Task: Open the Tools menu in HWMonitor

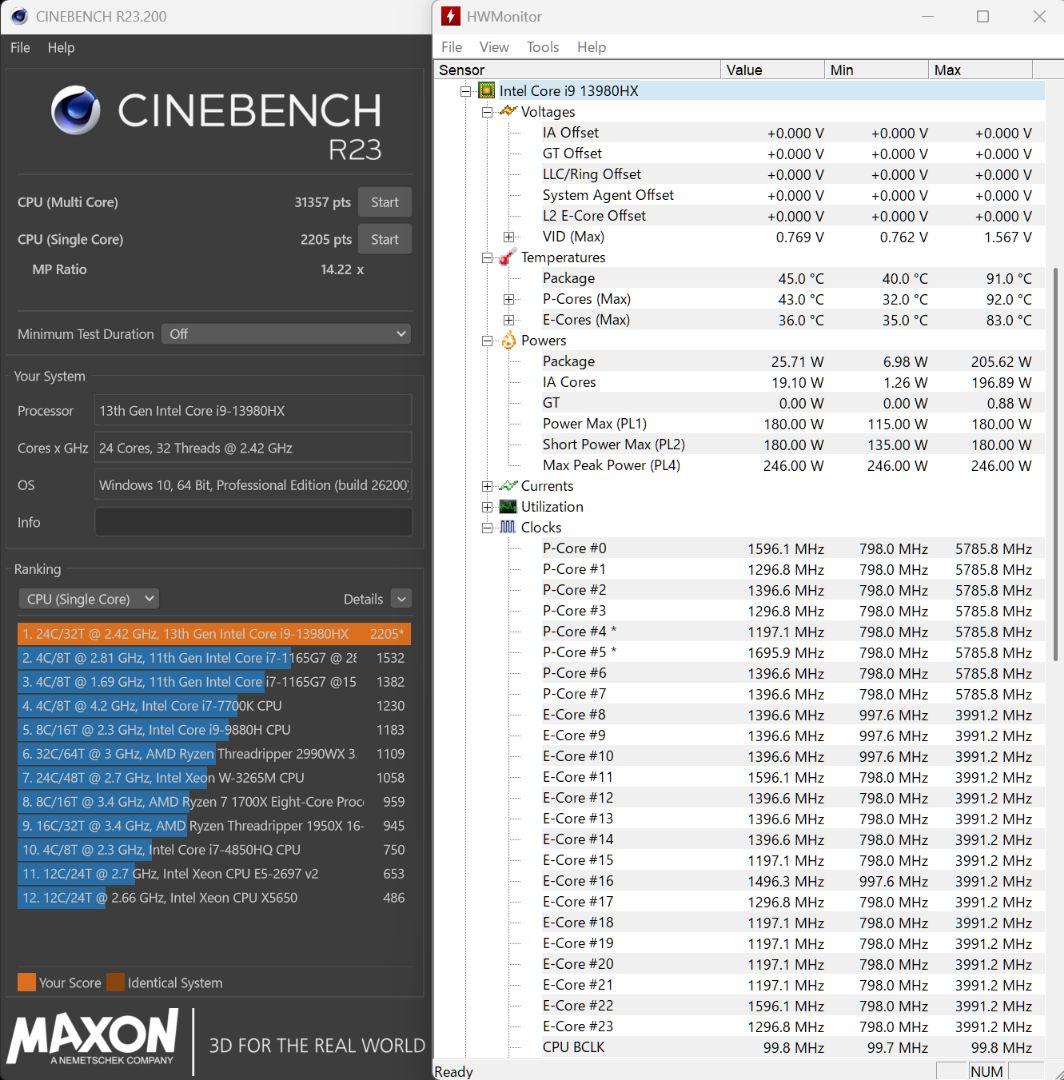Action: point(543,47)
